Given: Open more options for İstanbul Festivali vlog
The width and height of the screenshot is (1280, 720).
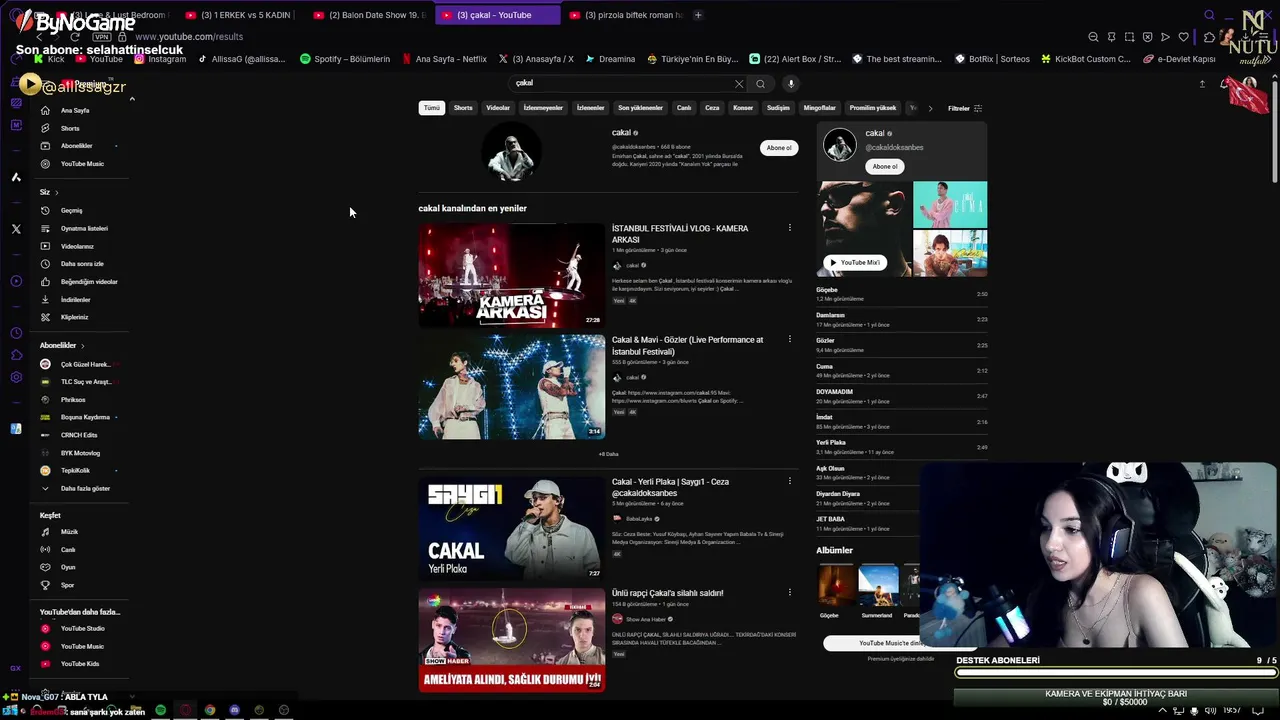Looking at the screenshot, I should tap(789, 228).
